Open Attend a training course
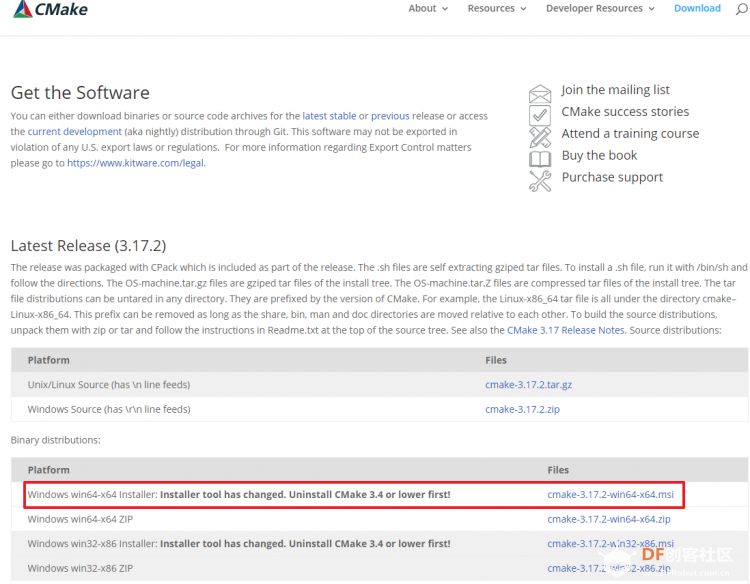The image size is (750, 584). (630, 133)
